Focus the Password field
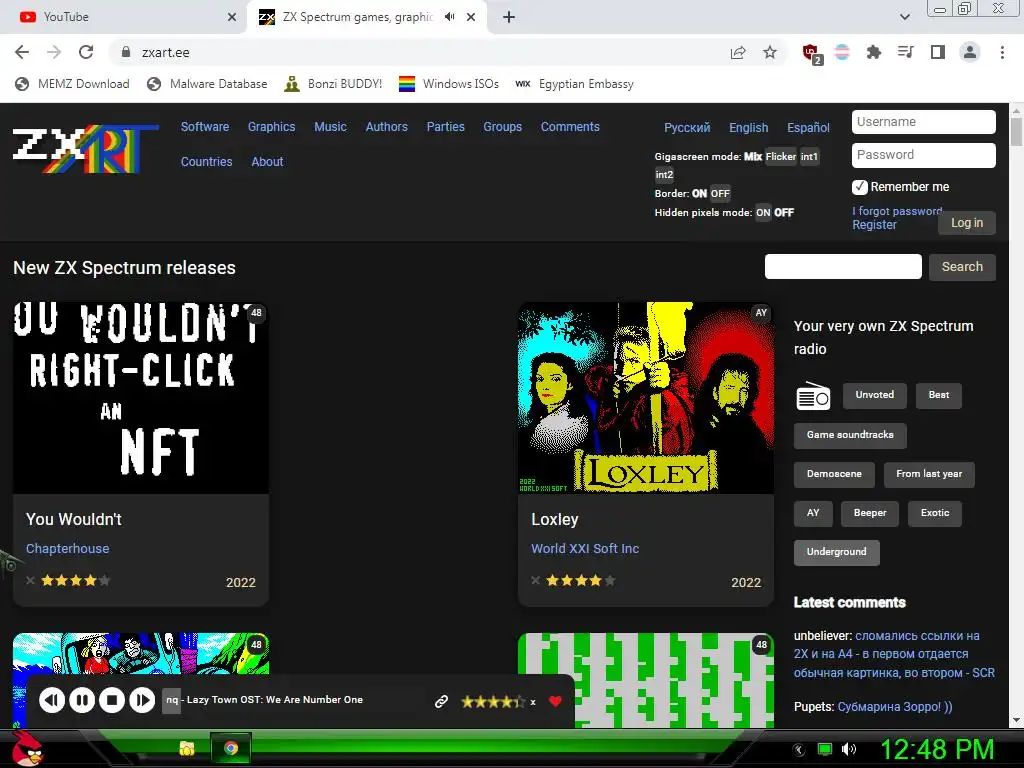Screen dimensions: 1024x768 click(923, 155)
